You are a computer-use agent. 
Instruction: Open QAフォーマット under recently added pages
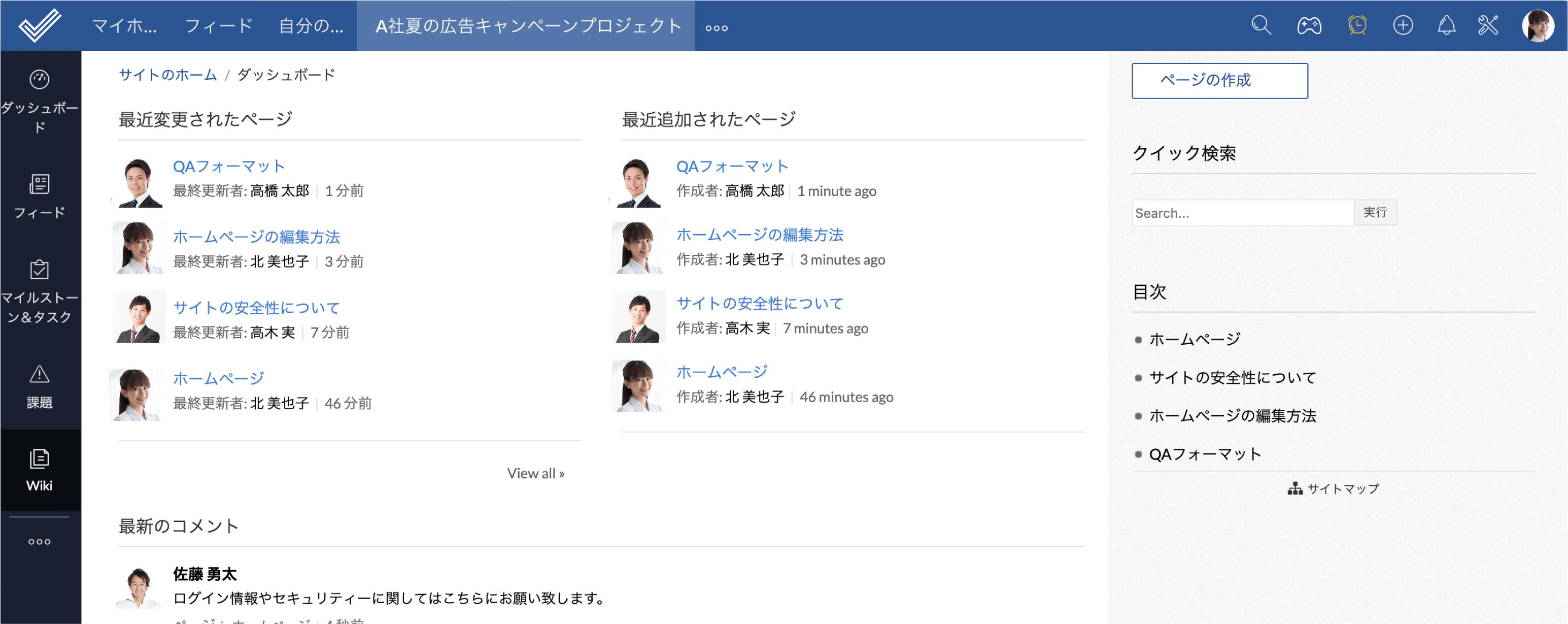(732, 166)
